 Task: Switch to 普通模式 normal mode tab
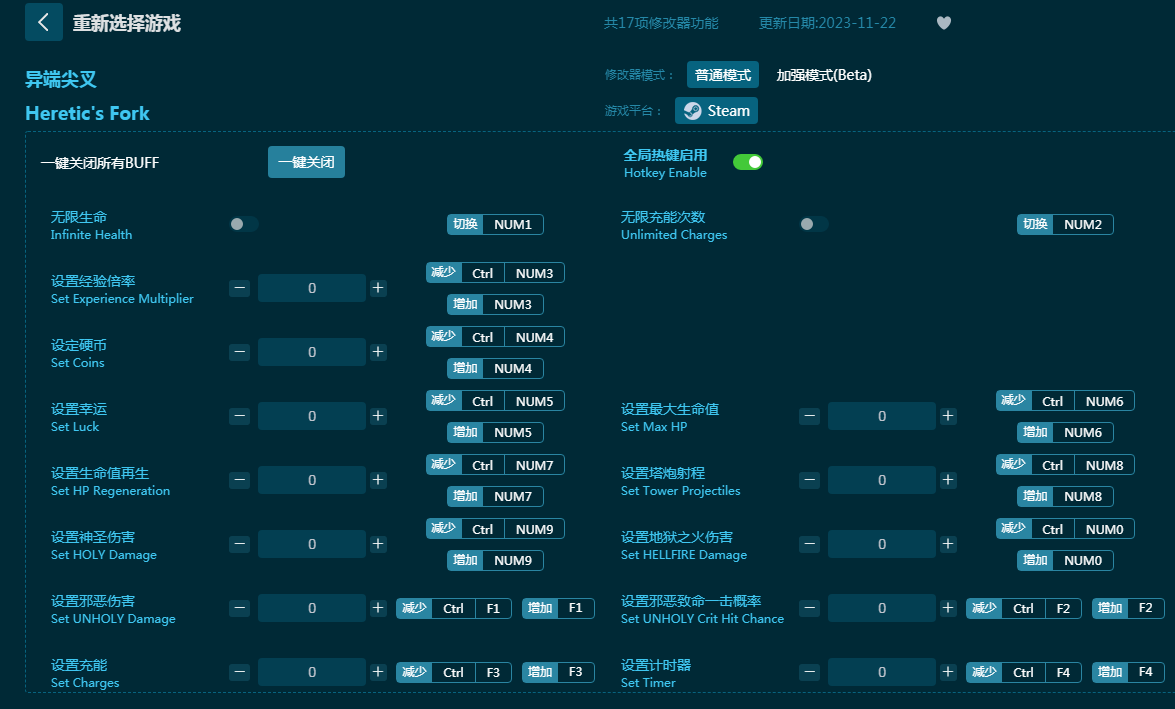(x=722, y=75)
